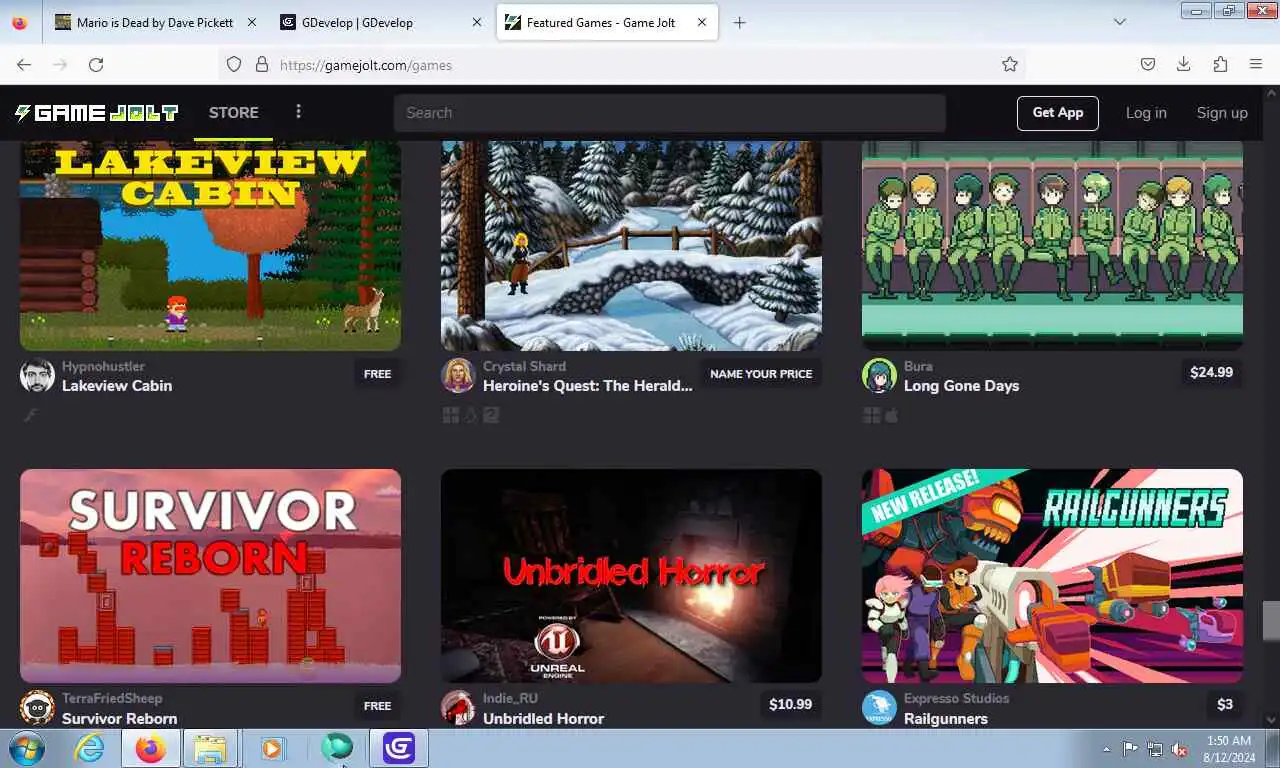Open the Long Gone Days title link
This screenshot has width=1280, height=768.
(961, 386)
